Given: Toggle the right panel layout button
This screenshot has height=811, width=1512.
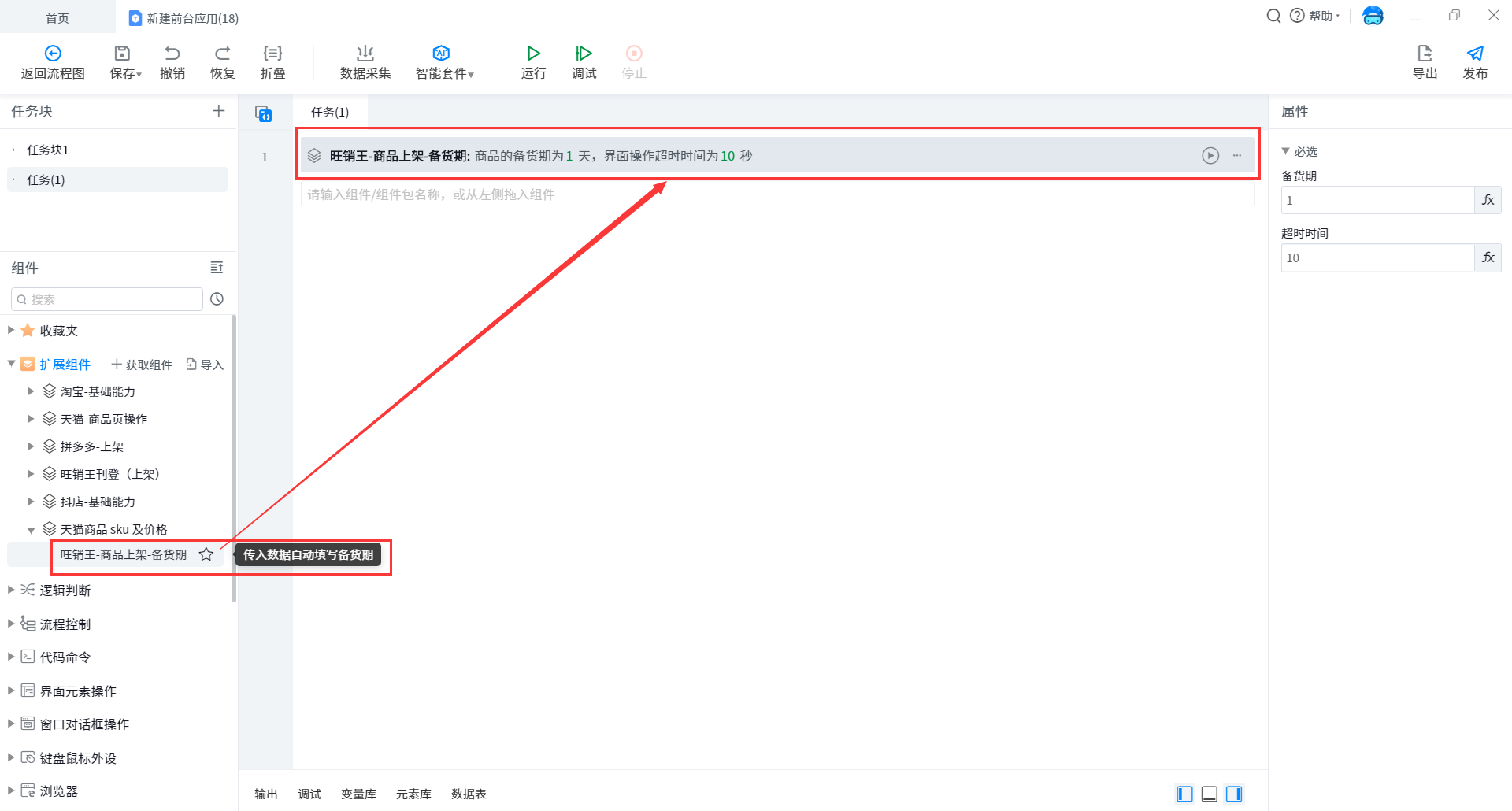Looking at the screenshot, I should (1234, 794).
